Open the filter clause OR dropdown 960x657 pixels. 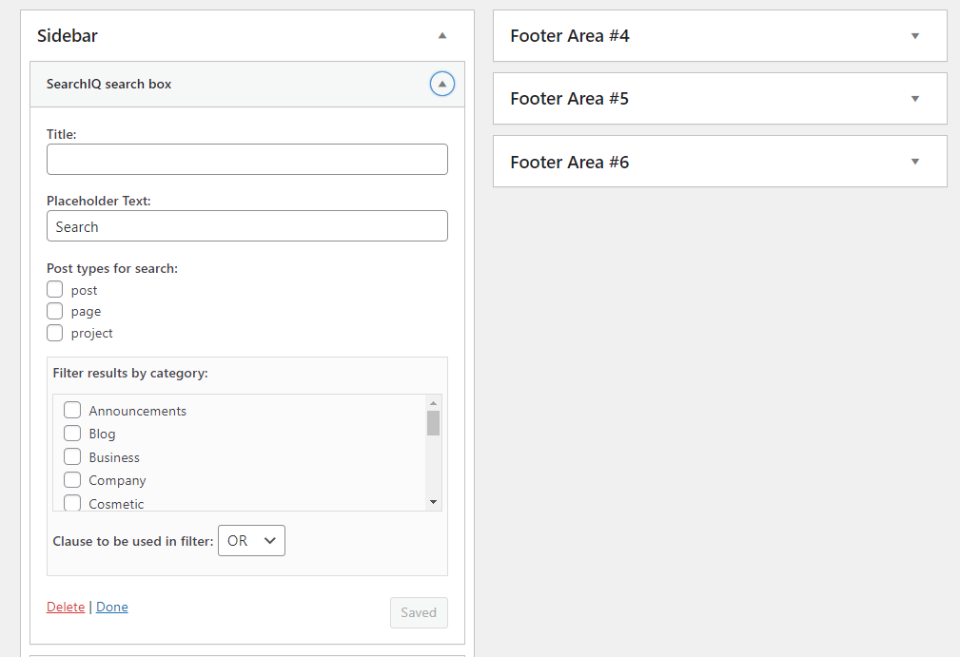point(251,541)
